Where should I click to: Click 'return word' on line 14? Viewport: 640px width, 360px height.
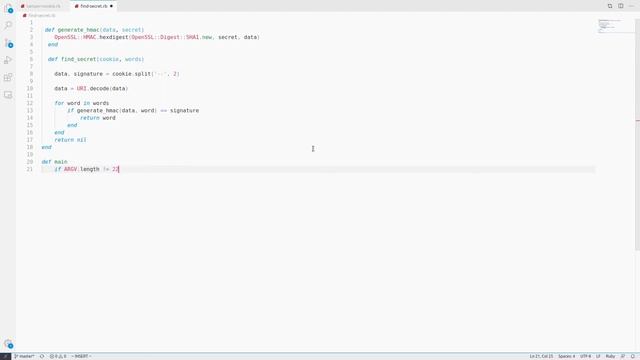point(98,118)
